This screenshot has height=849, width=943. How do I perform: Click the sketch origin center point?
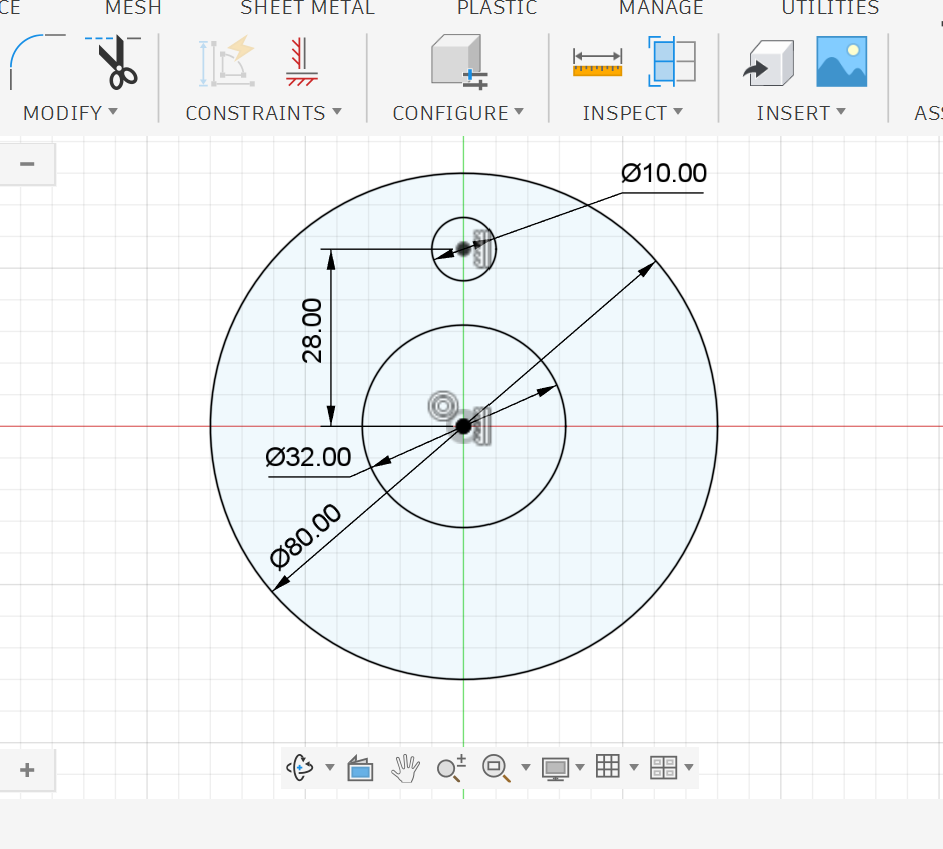point(463,426)
